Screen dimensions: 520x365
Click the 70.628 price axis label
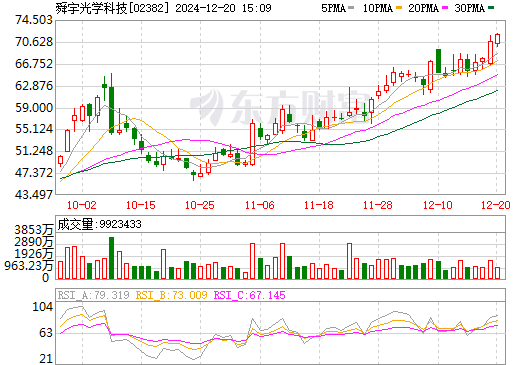tap(34, 42)
